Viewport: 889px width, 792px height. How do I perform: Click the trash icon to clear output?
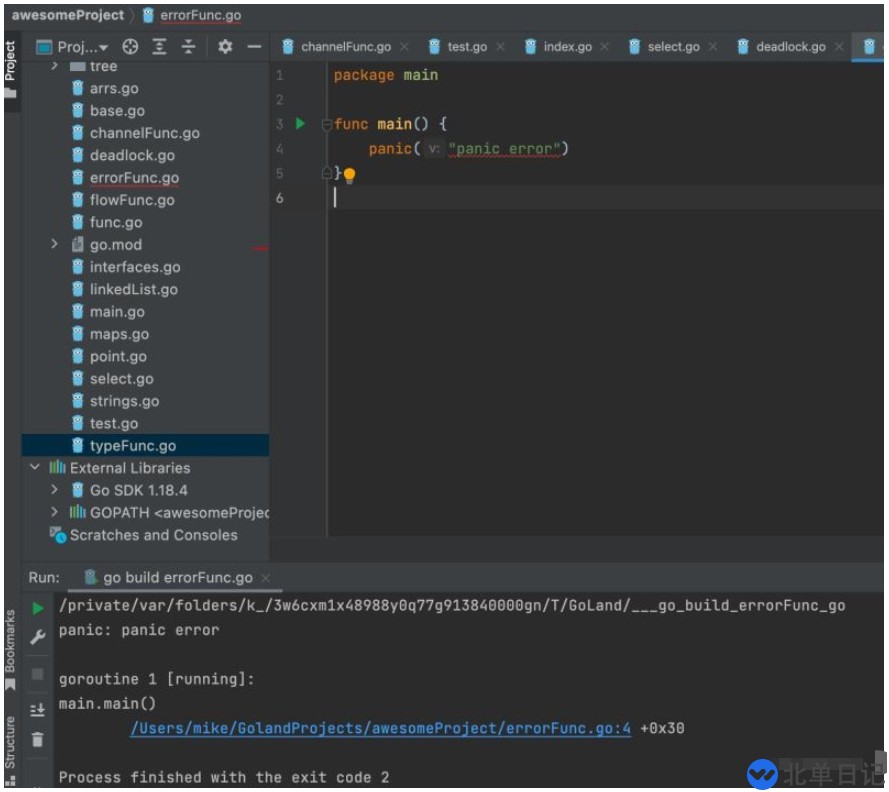[38, 740]
